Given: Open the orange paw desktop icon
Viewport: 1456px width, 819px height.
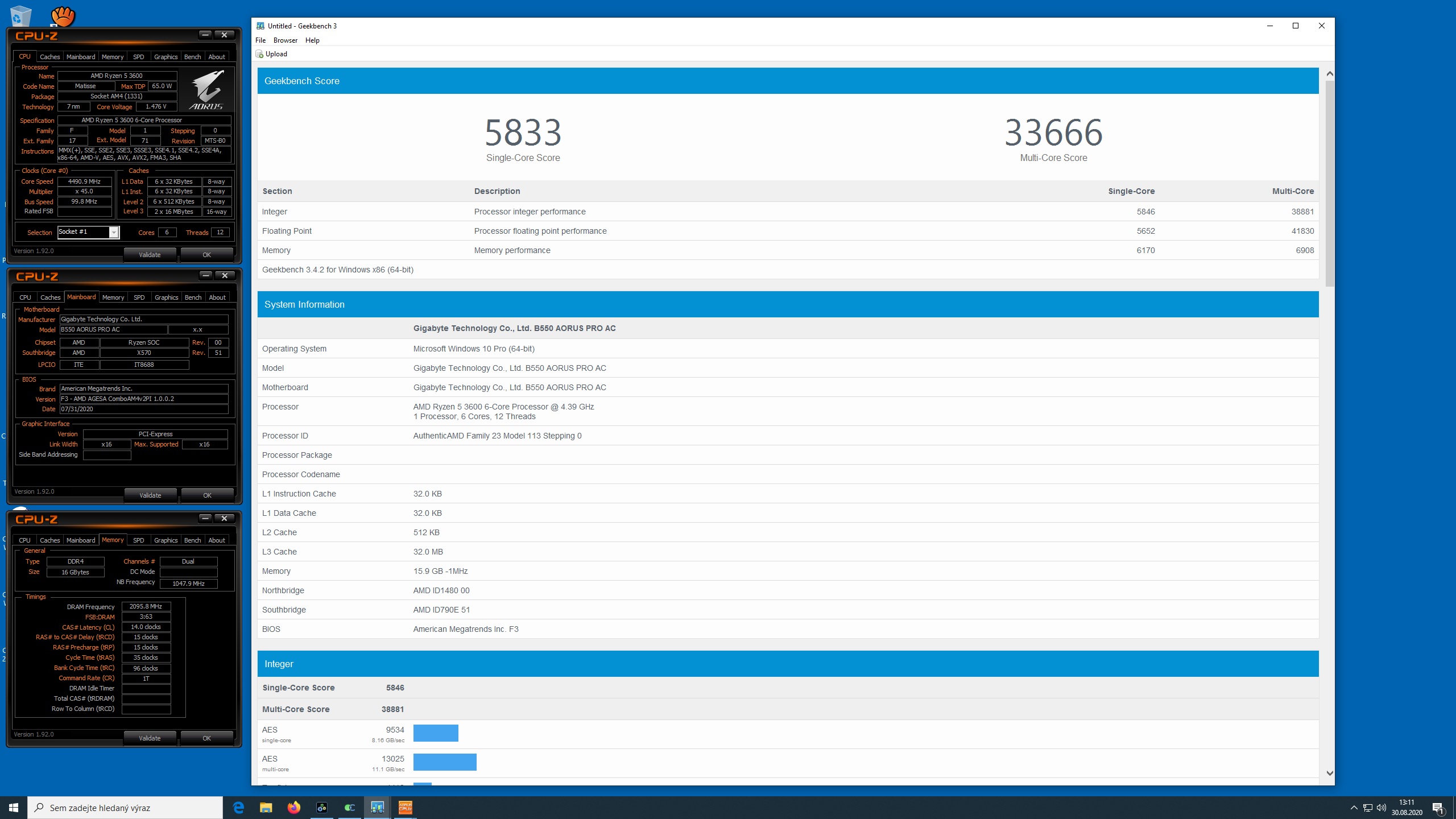Looking at the screenshot, I should (x=63, y=15).
